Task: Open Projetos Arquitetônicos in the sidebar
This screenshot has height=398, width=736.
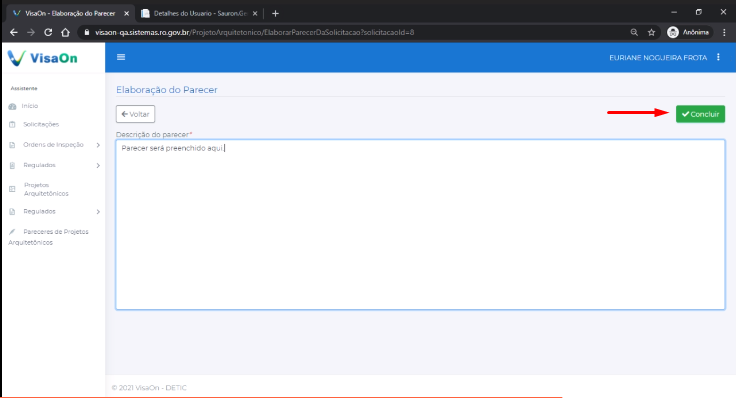Action: point(46,189)
